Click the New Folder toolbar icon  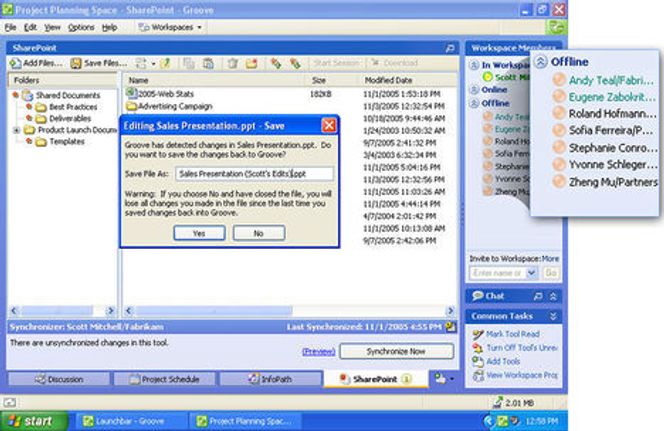pyautogui.click(x=252, y=64)
